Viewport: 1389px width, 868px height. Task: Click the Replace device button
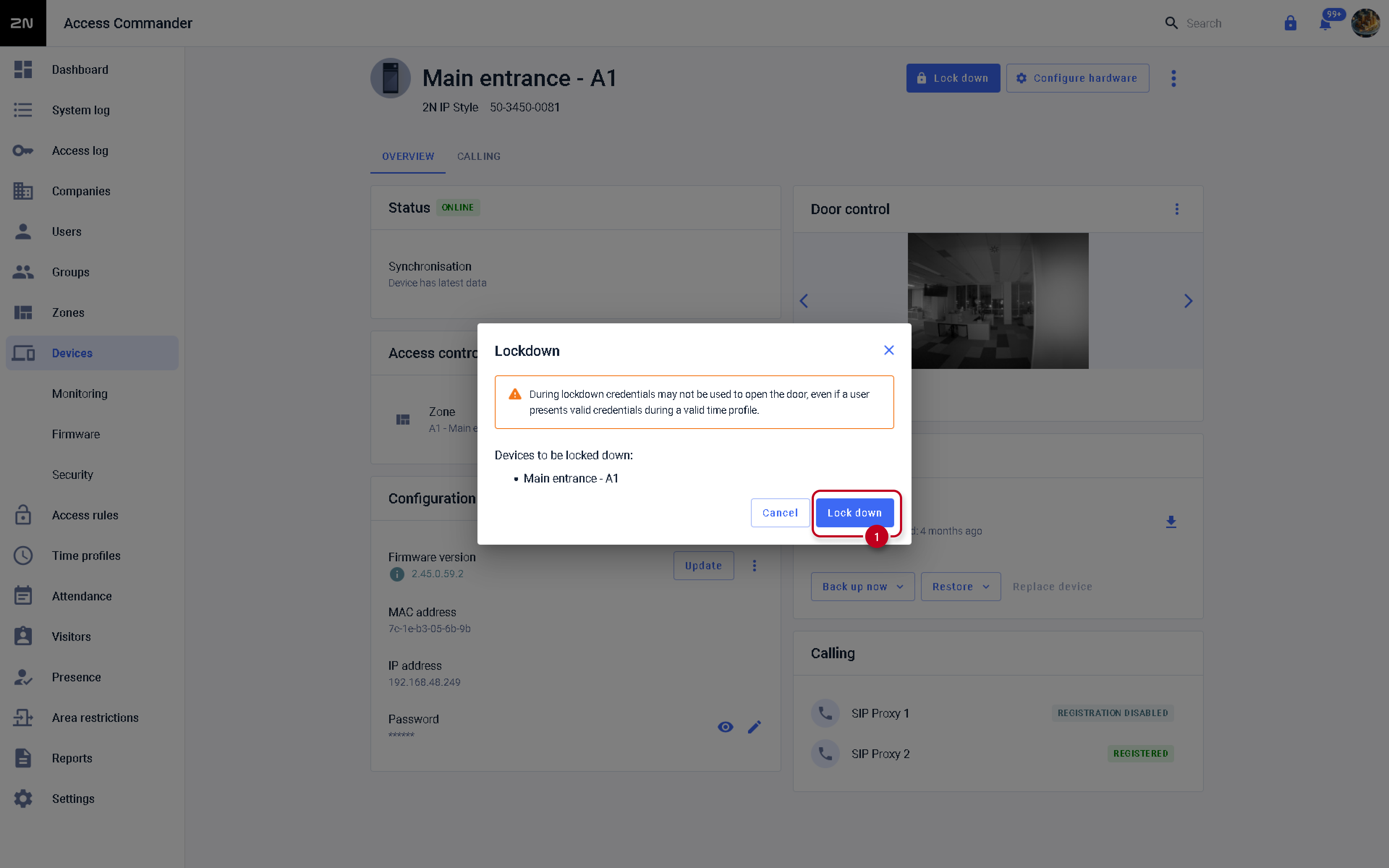(x=1052, y=586)
